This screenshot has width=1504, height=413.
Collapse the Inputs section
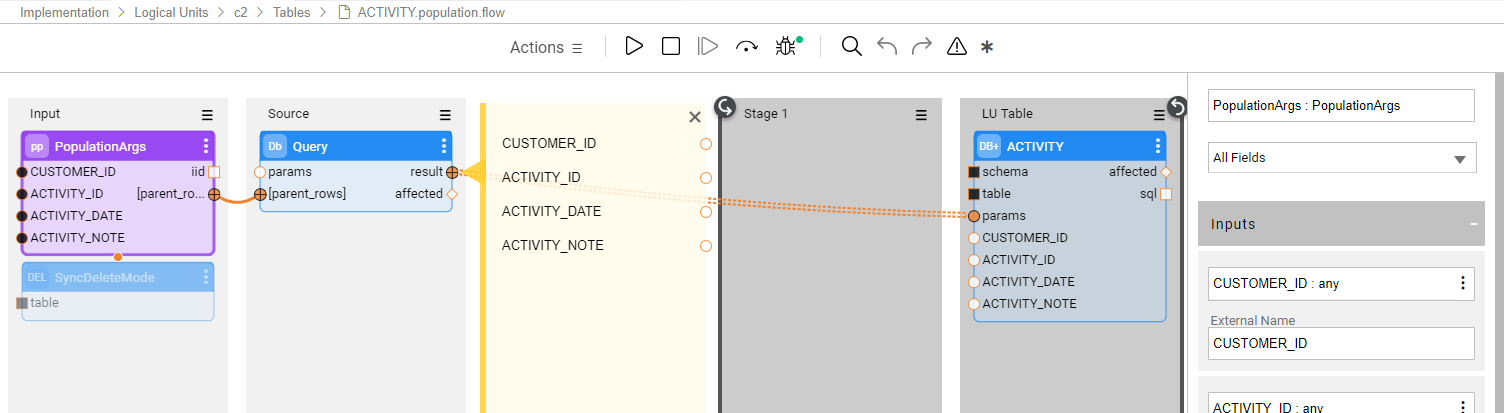click(x=1474, y=224)
